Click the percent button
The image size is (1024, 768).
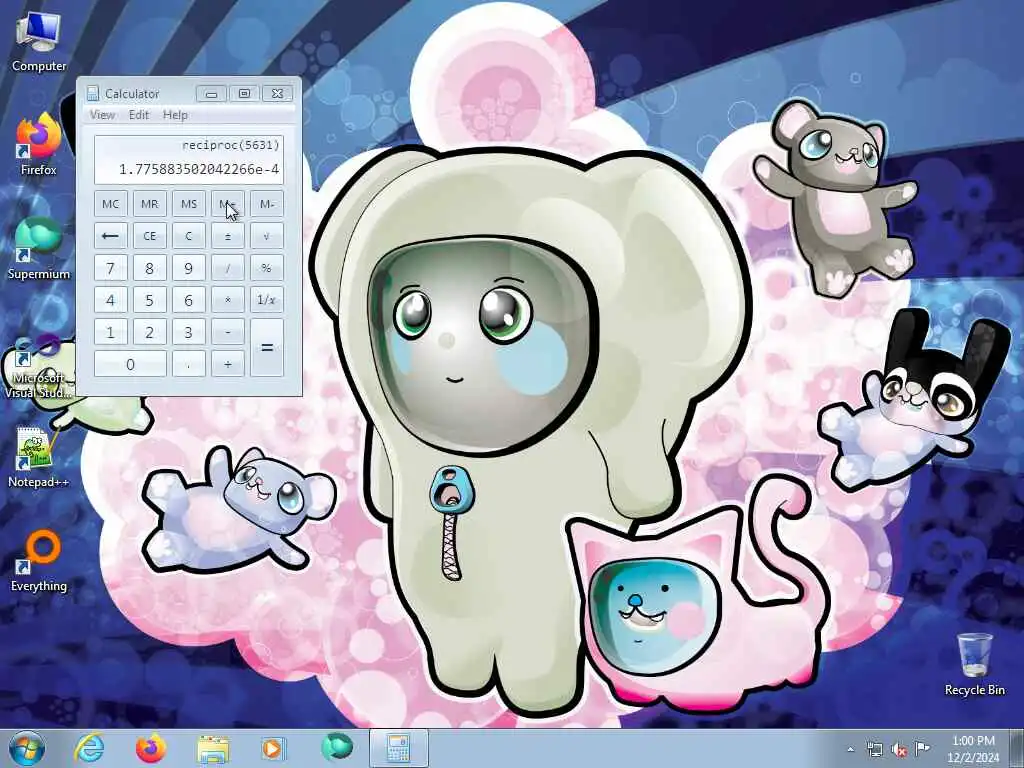click(267, 268)
